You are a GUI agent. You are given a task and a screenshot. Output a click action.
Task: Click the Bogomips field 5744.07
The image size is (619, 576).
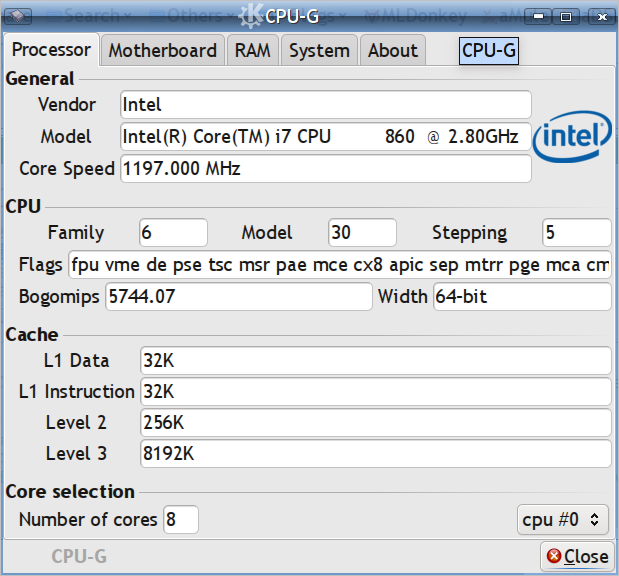pos(239,296)
